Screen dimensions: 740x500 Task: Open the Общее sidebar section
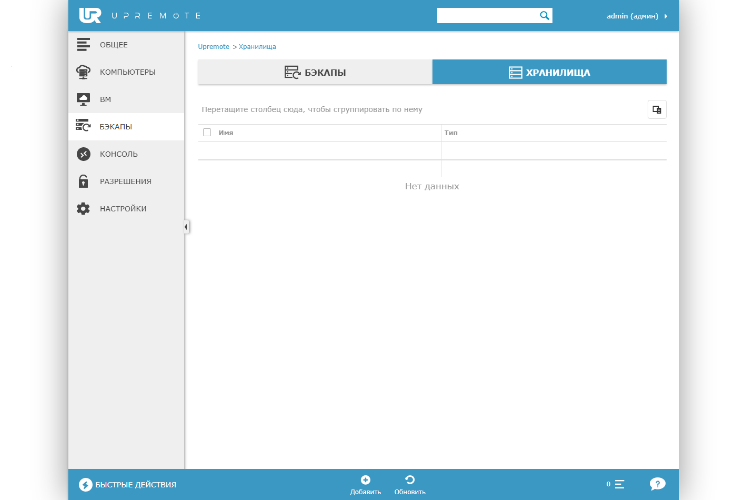(x=113, y=45)
